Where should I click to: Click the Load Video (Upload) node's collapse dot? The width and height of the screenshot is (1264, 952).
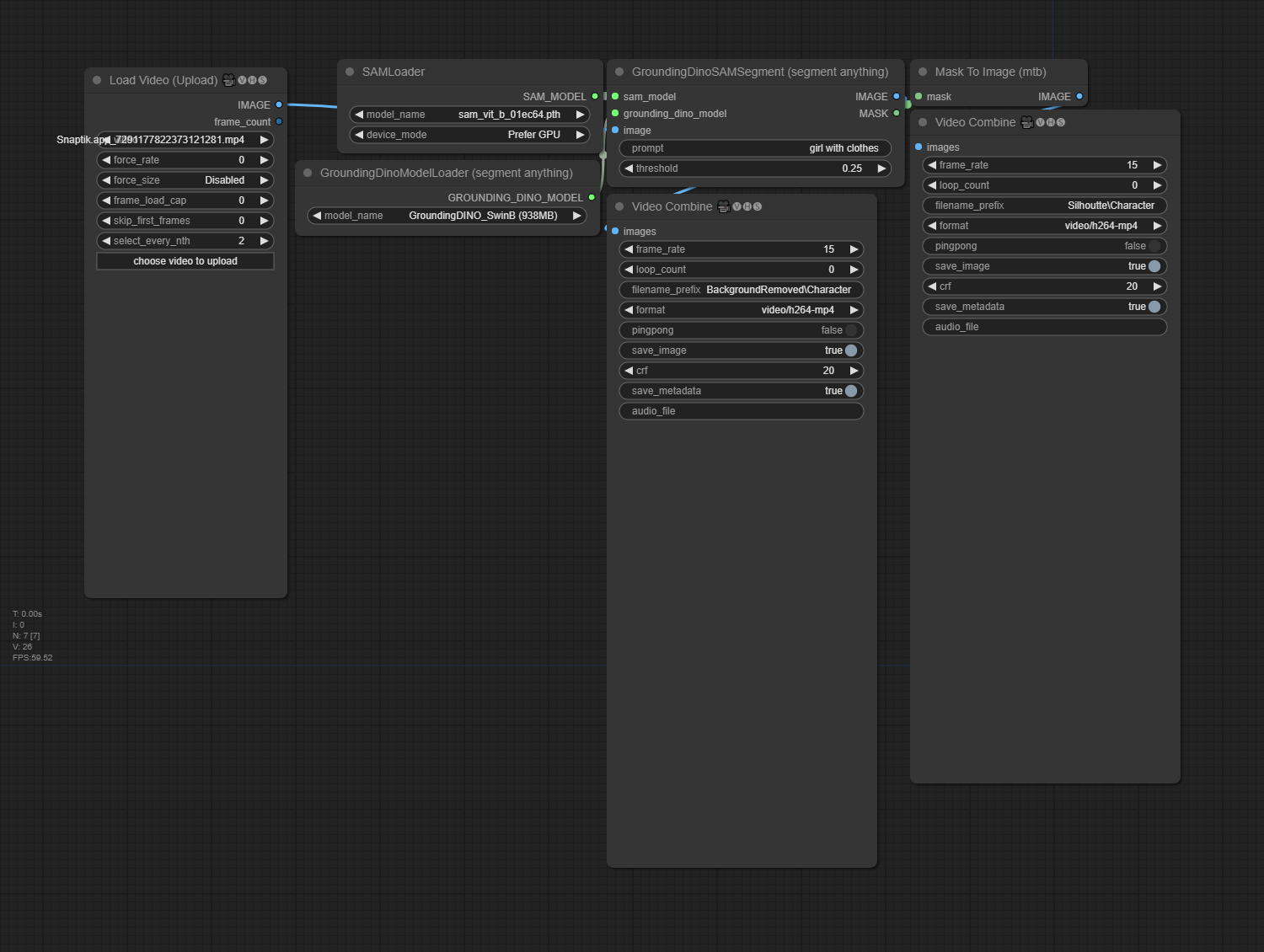(x=97, y=80)
